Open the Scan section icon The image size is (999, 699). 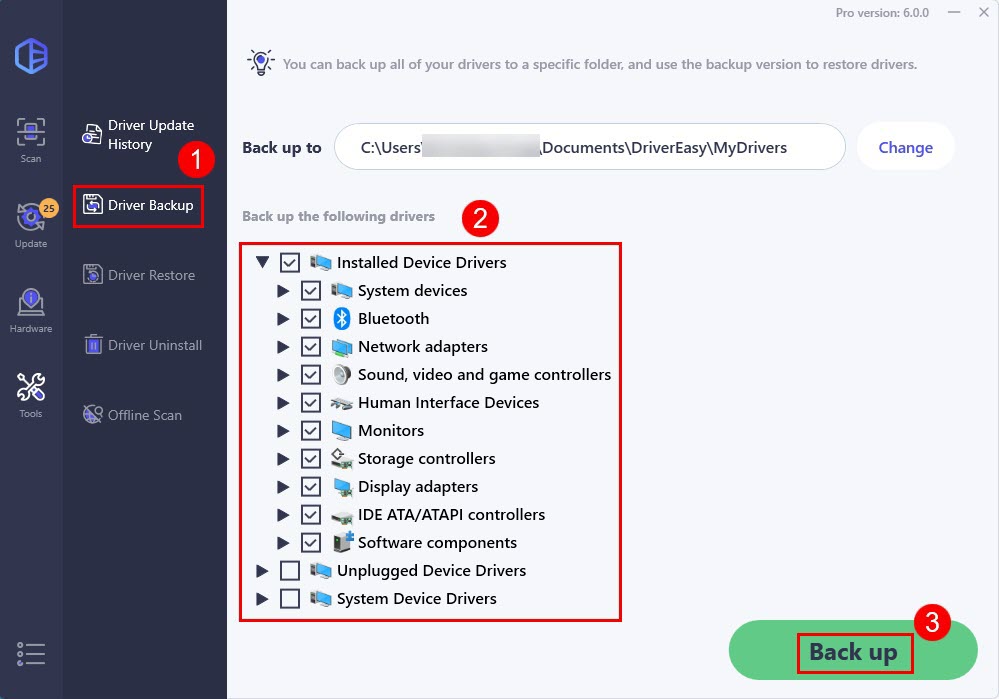pyautogui.click(x=31, y=133)
